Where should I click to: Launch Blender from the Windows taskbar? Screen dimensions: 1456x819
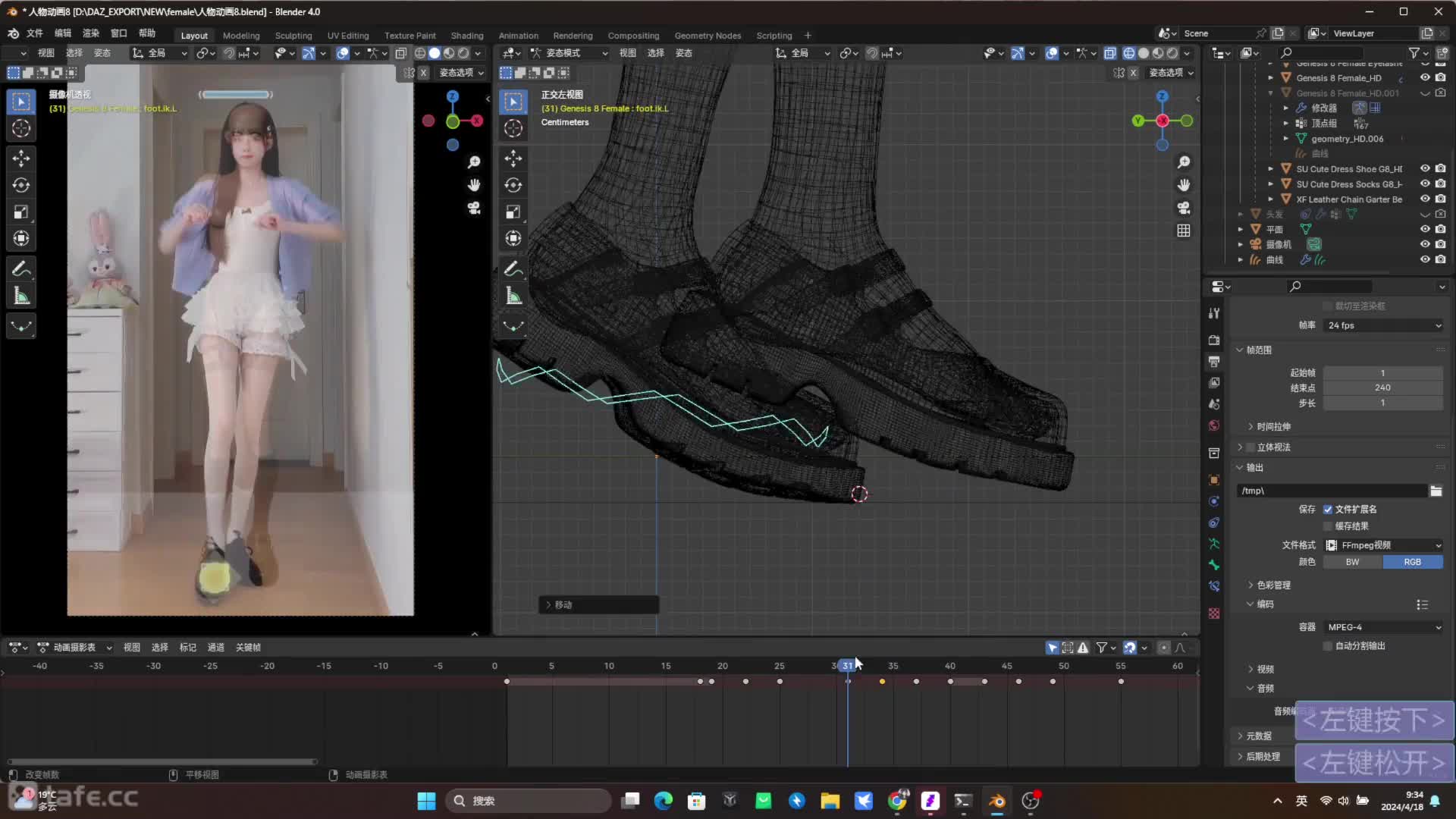997,801
